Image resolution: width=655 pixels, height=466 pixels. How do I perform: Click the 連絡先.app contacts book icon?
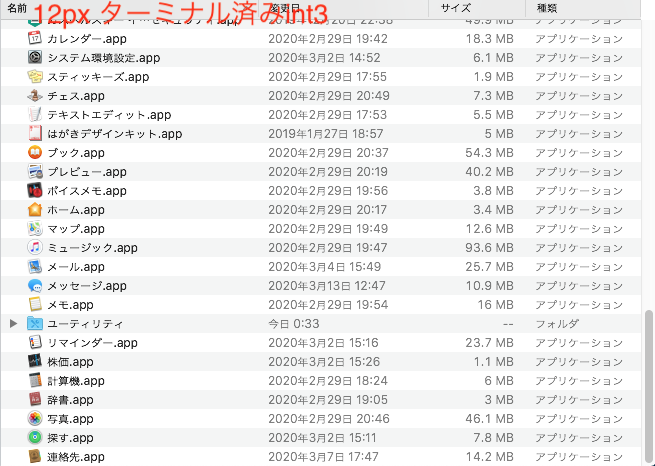pos(35,456)
